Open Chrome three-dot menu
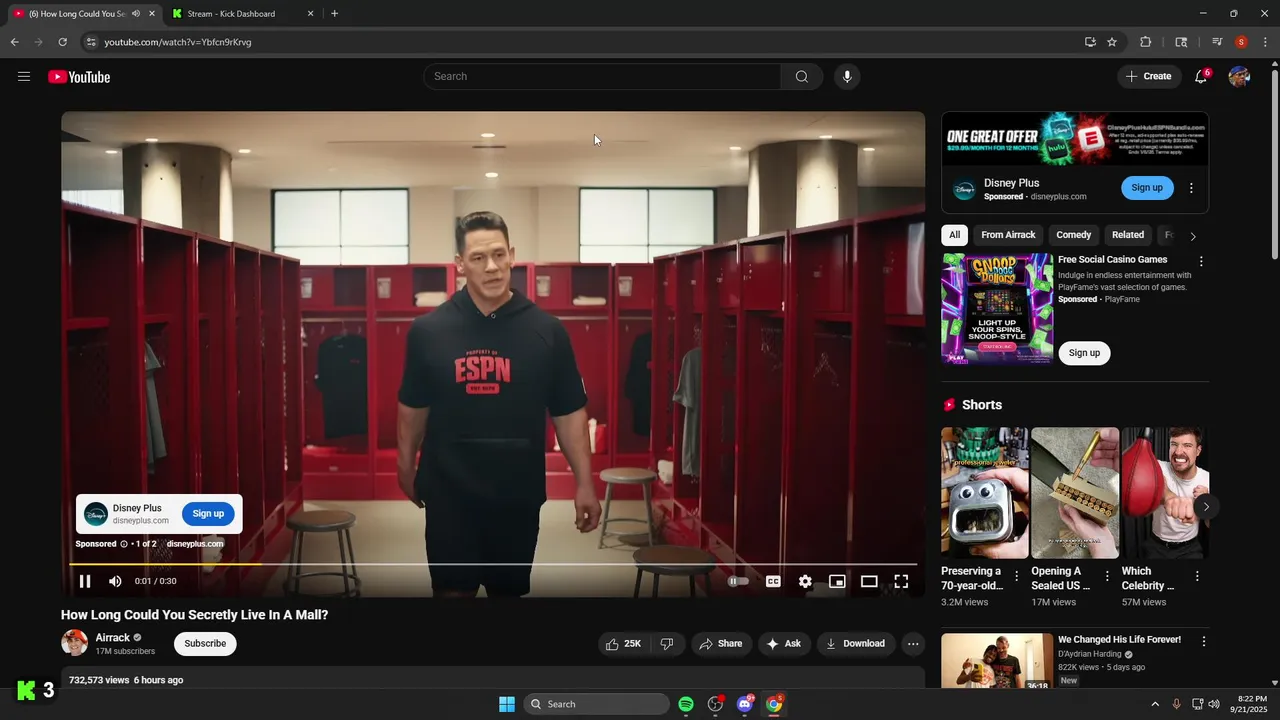1280x720 pixels. pos(1265,42)
